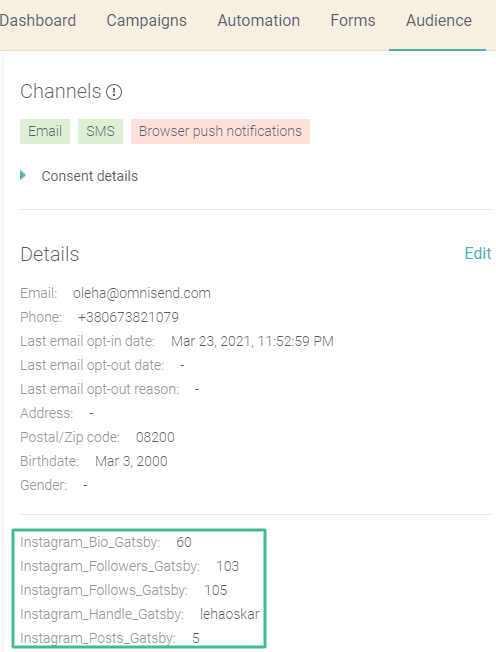
Task: Click the Consent details label
Action: [89, 176]
